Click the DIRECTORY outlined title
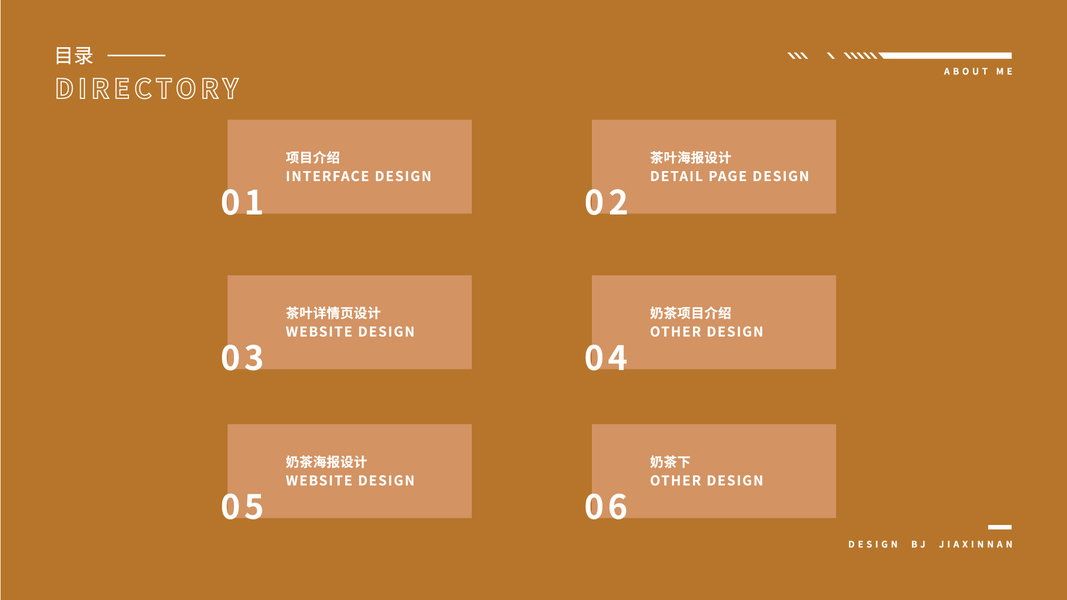 [x=148, y=88]
